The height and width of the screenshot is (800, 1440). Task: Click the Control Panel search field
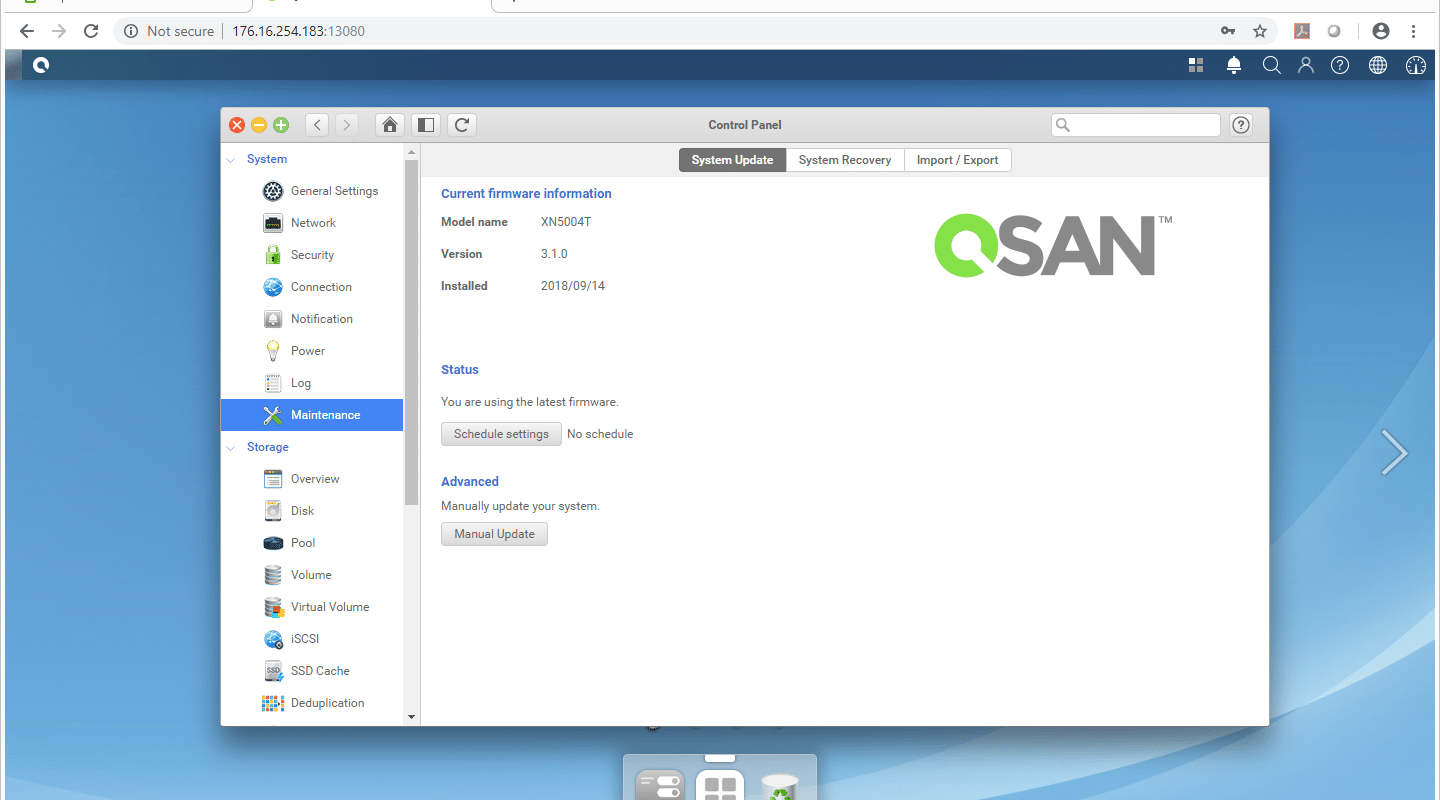tap(1136, 125)
